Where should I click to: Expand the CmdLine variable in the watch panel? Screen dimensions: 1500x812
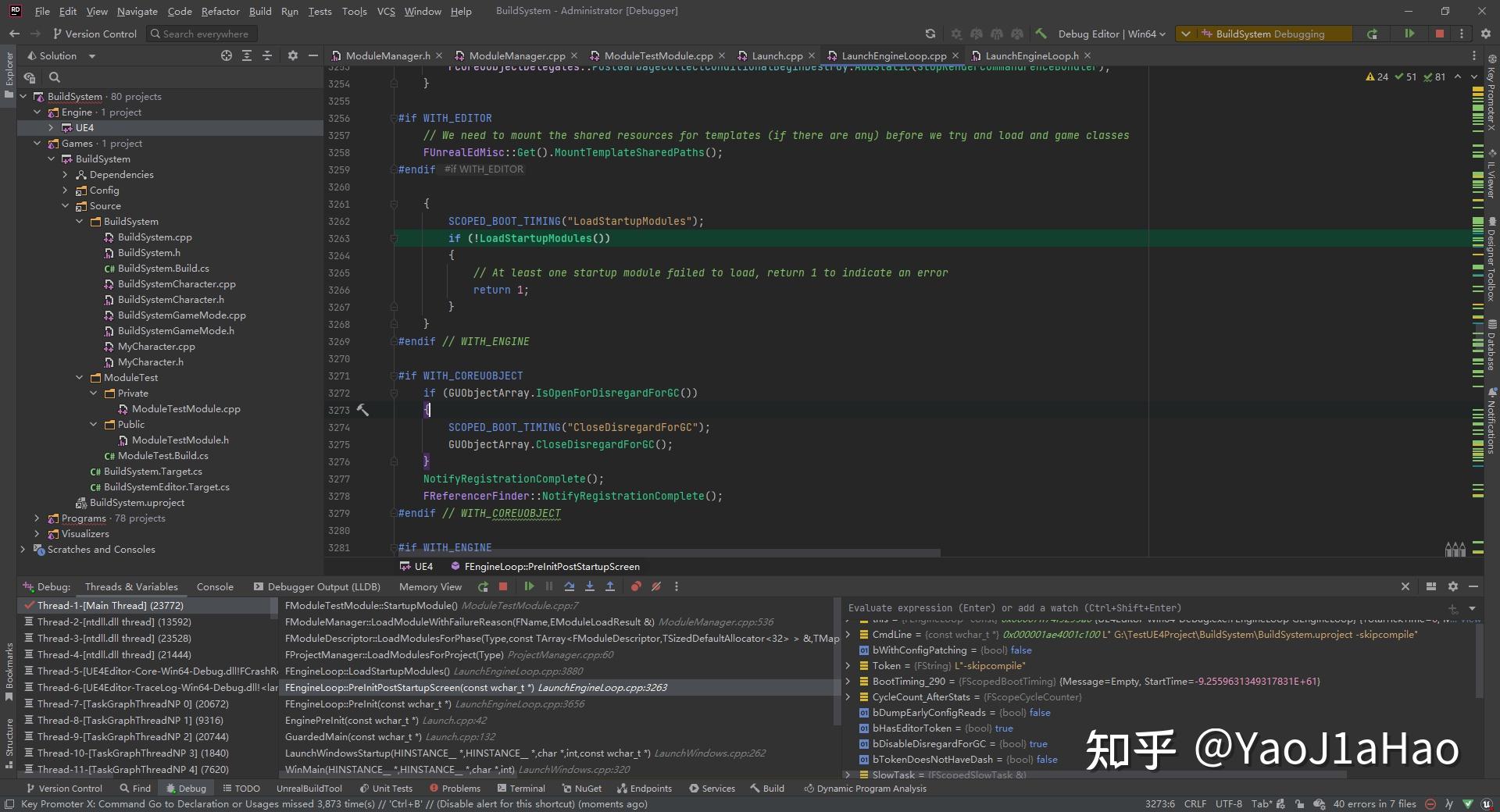click(x=848, y=635)
